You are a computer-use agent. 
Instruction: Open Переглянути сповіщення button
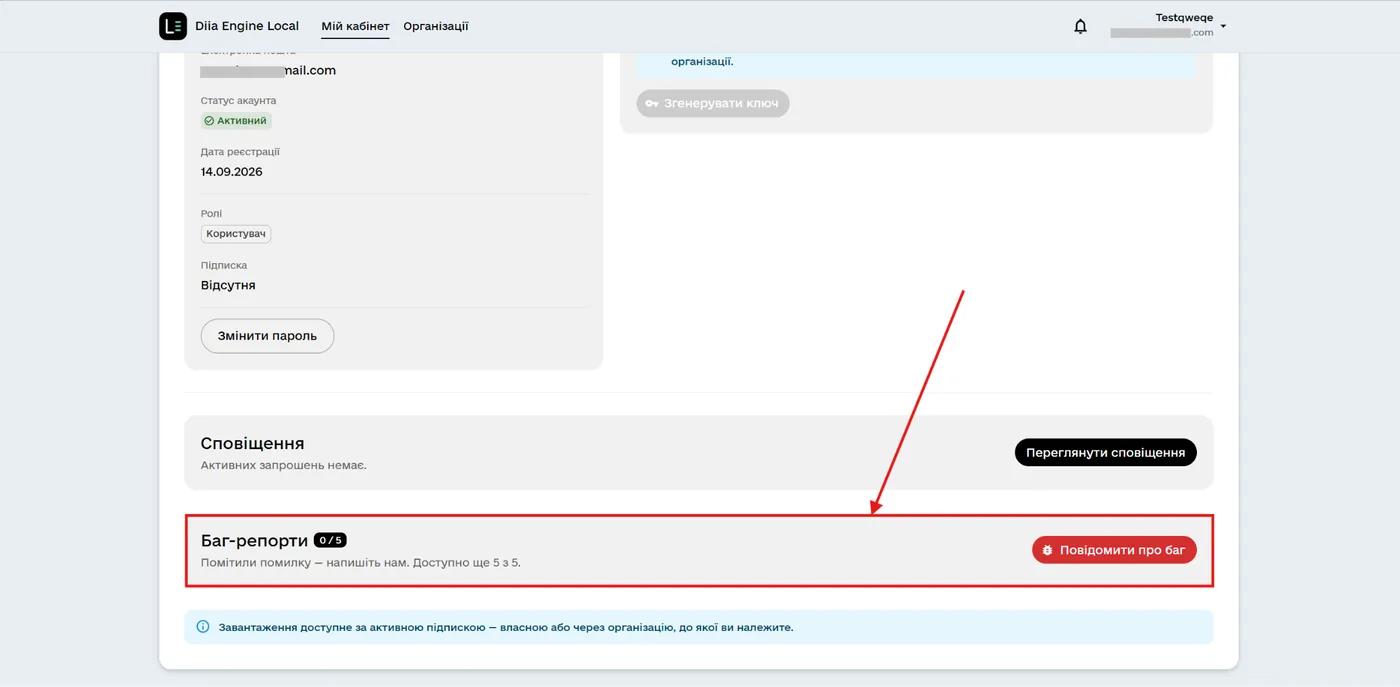click(x=1105, y=452)
